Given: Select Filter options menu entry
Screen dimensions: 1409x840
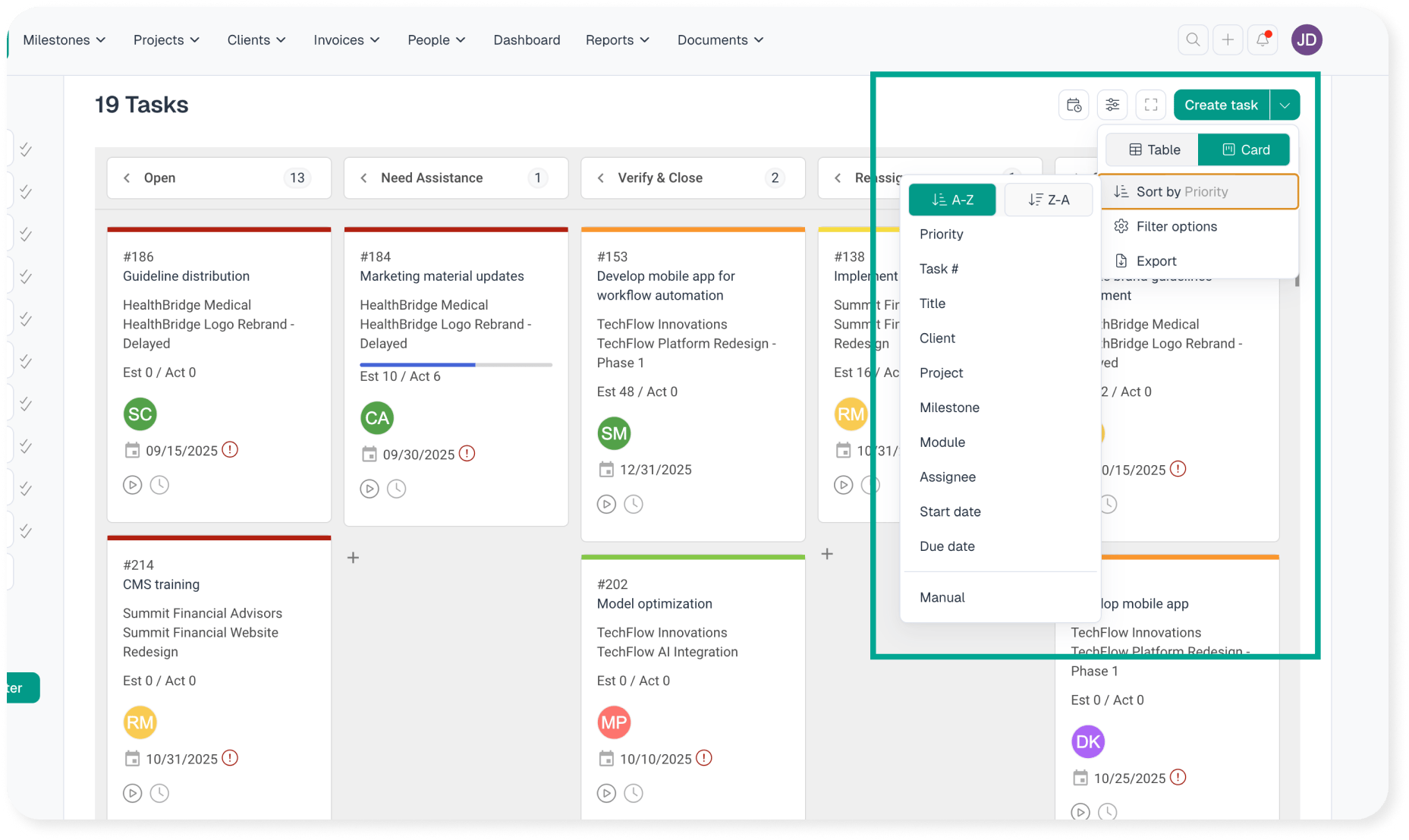Looking at the screenshot, I should 1176,227.
